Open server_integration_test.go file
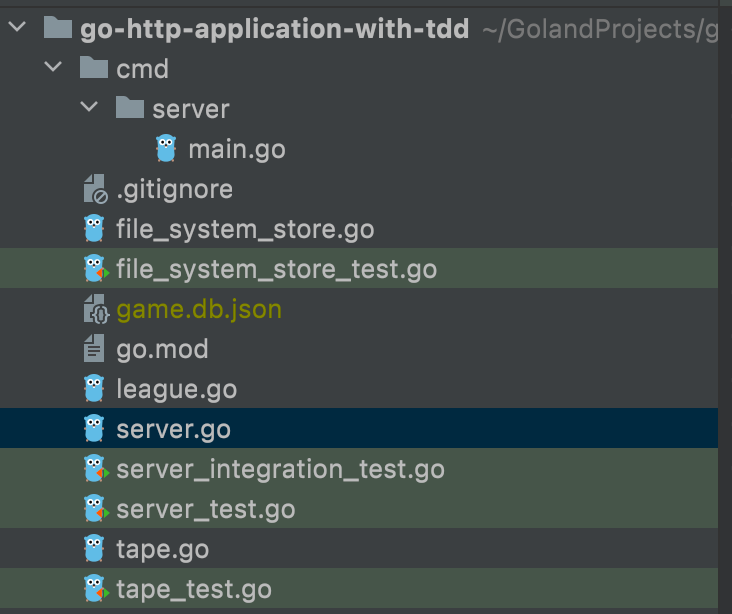This screenshot has height=614, width=732. [280, 469]
